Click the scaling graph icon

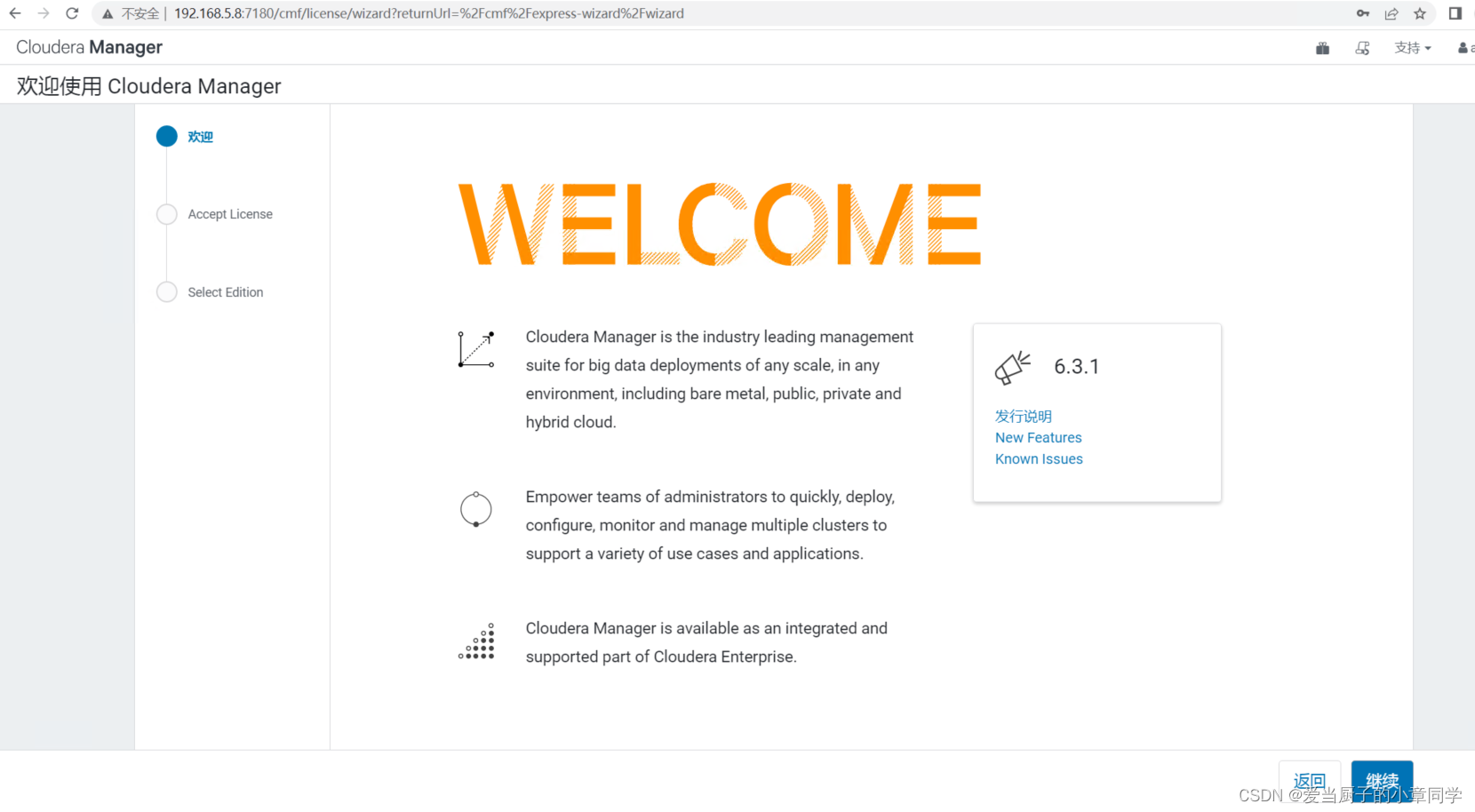[x=476, y=349]
